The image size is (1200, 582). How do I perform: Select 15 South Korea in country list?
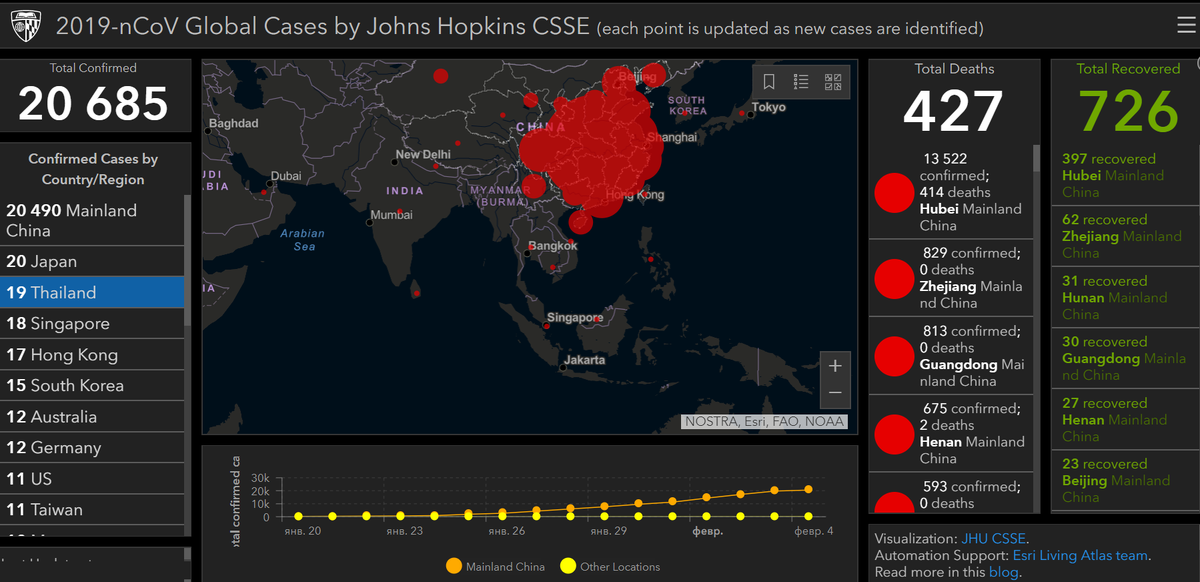[92, 385]
